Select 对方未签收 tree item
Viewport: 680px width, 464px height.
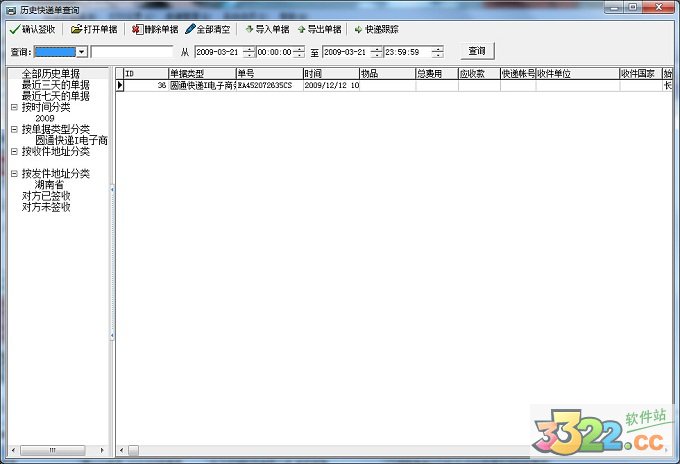click(46, 207)
